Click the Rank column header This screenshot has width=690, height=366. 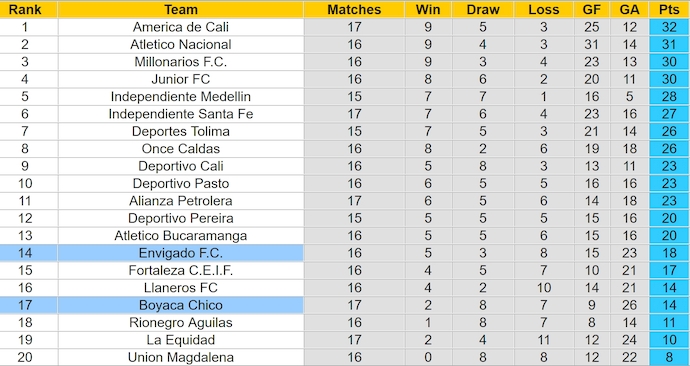click(x=25, y=9)
